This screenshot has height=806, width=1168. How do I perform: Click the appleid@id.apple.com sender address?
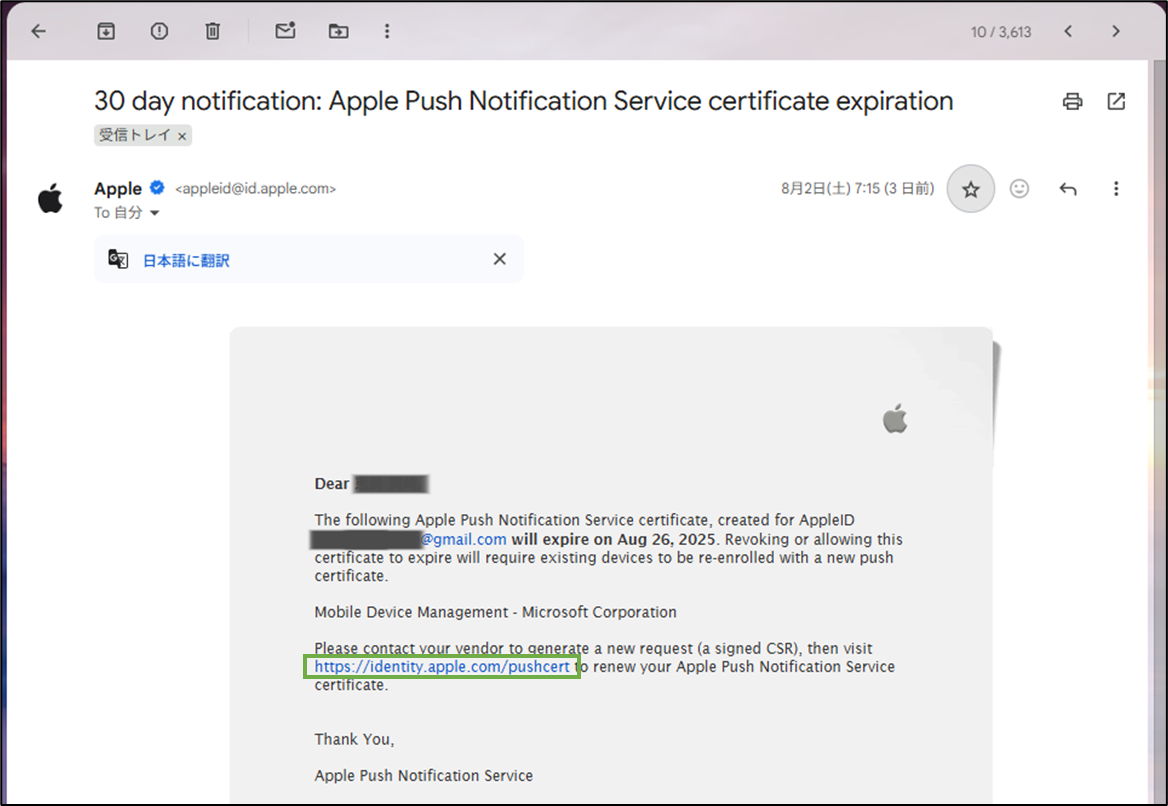[x=256, y=188]
